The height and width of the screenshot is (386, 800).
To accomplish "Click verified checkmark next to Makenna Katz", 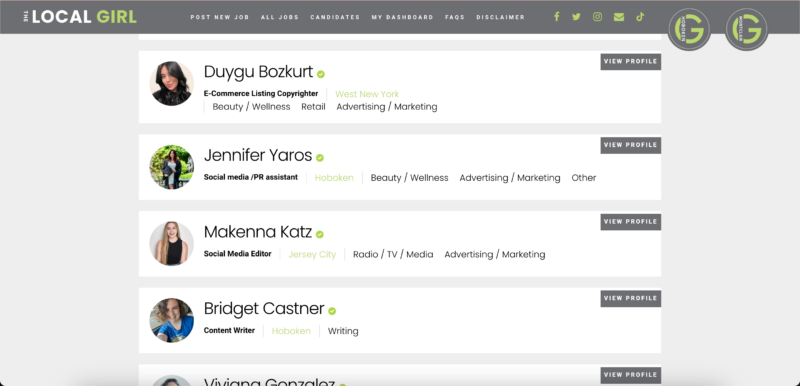I will point(320,235).
